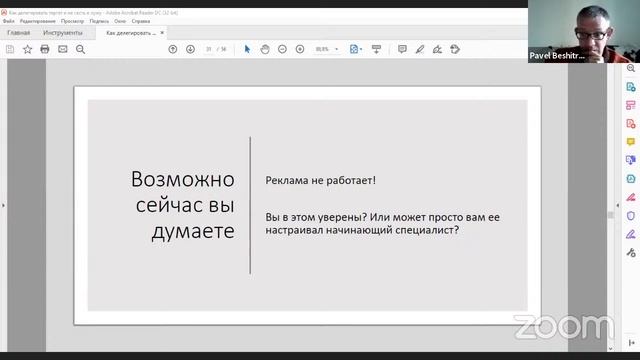Image resolution: width=640 pixels, height=360 pixels.
Task: Click the scroll down arrow at bottom
Action: pos(611,349)
